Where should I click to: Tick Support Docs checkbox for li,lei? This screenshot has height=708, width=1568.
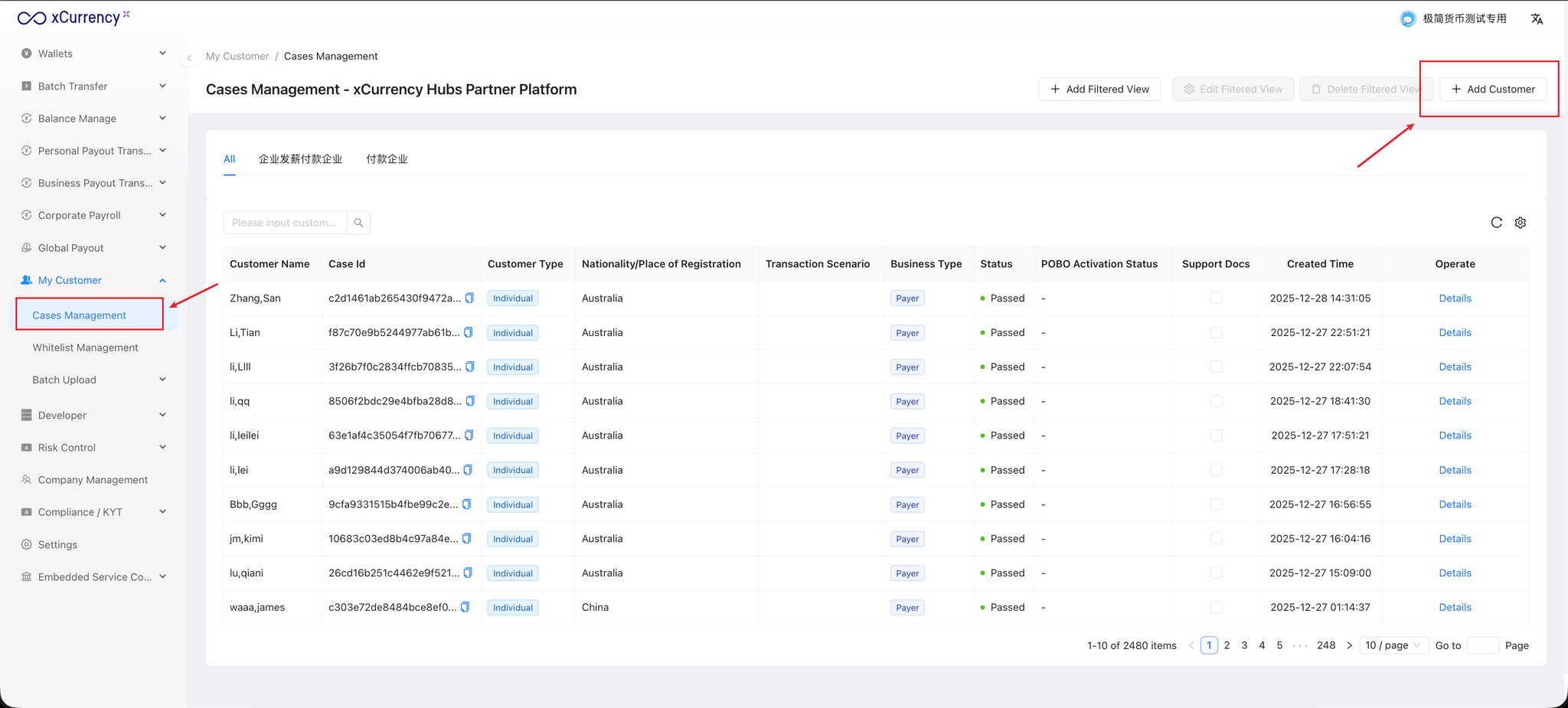pos(1216,470)
